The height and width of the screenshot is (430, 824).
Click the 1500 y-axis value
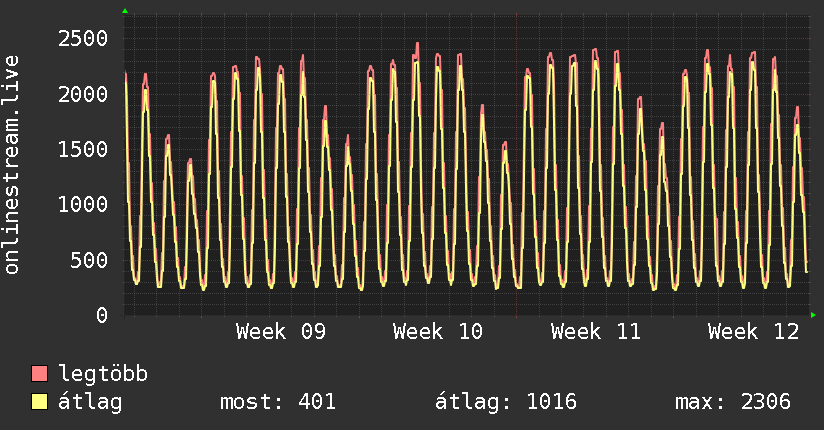(x=83, y=150)
